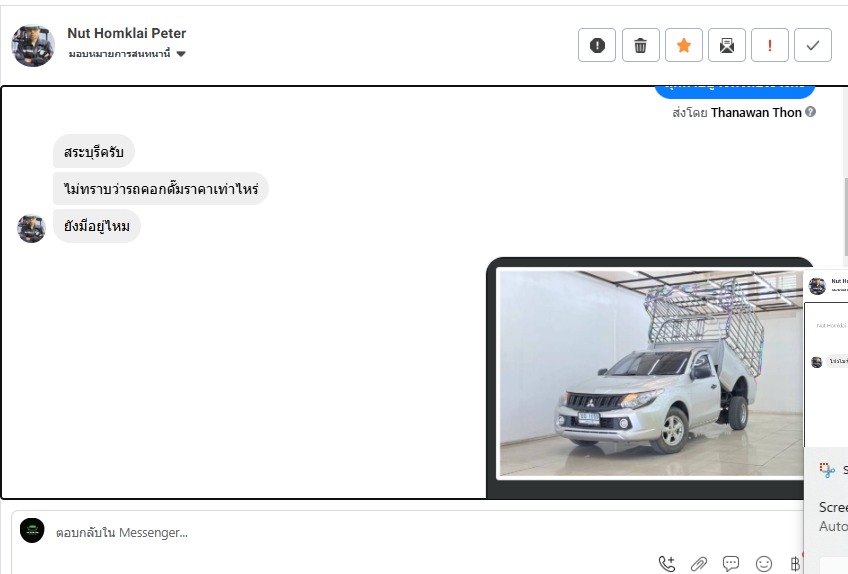Select message 'ไม่ทราบว่ารถคอกตั้มราคาเท่าไหร่'

coord(161,189)
